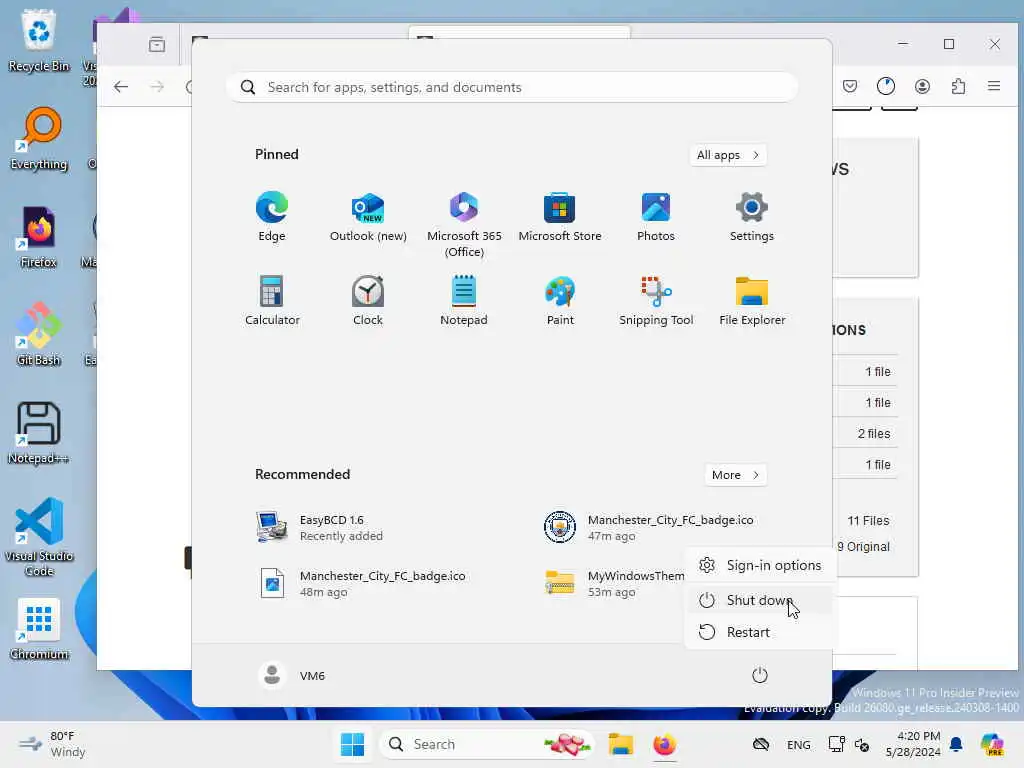Open Firefox extensions puzzle icon

pos(958,86)
